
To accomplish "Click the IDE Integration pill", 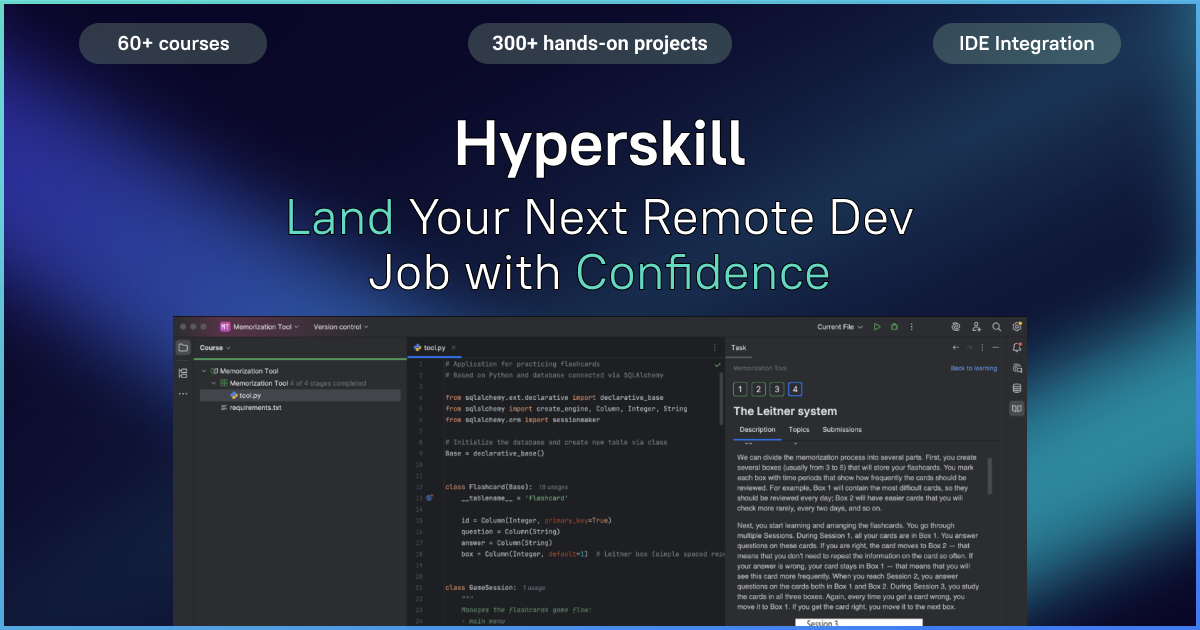I will point(1027,44).
